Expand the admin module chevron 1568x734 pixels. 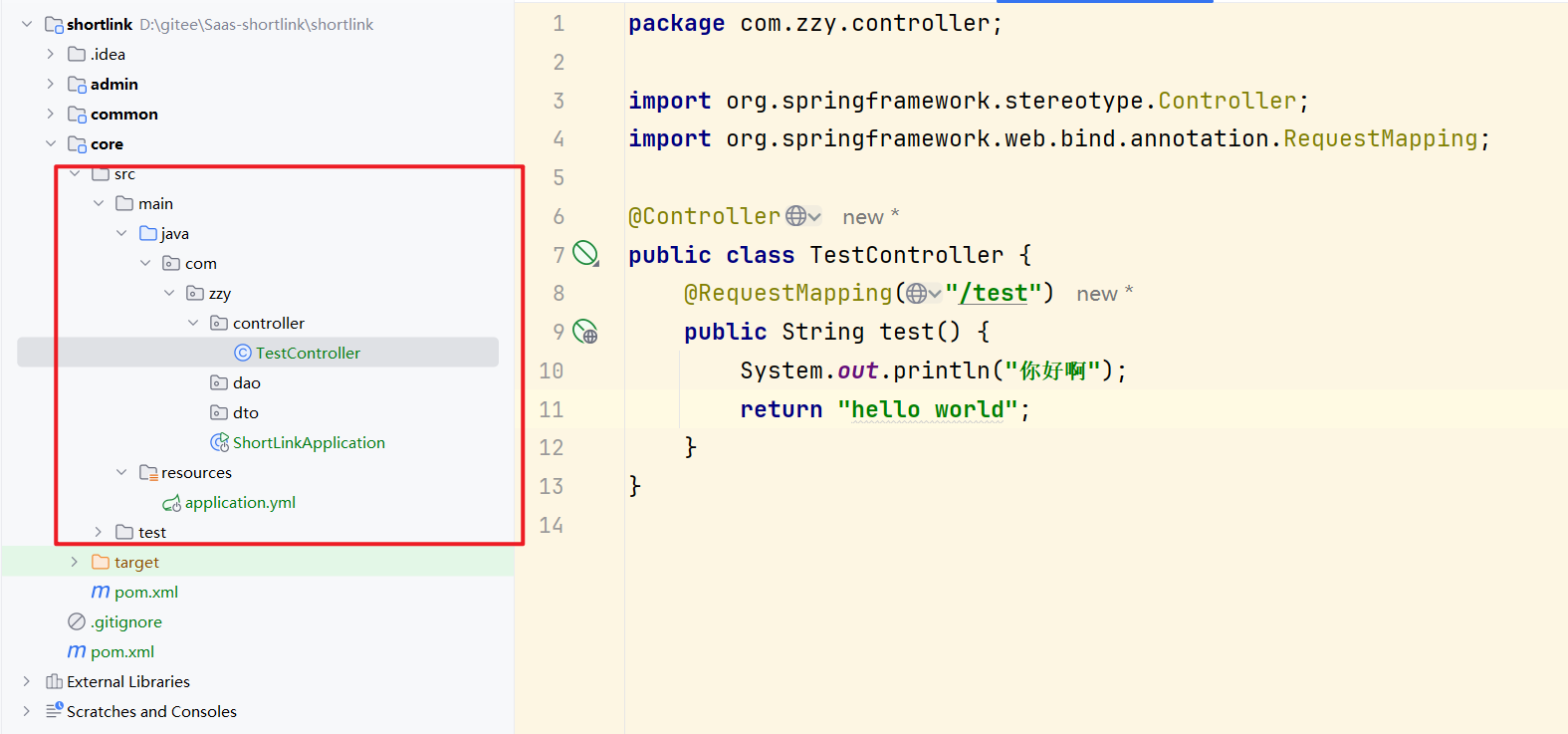[x=51, y=84]
